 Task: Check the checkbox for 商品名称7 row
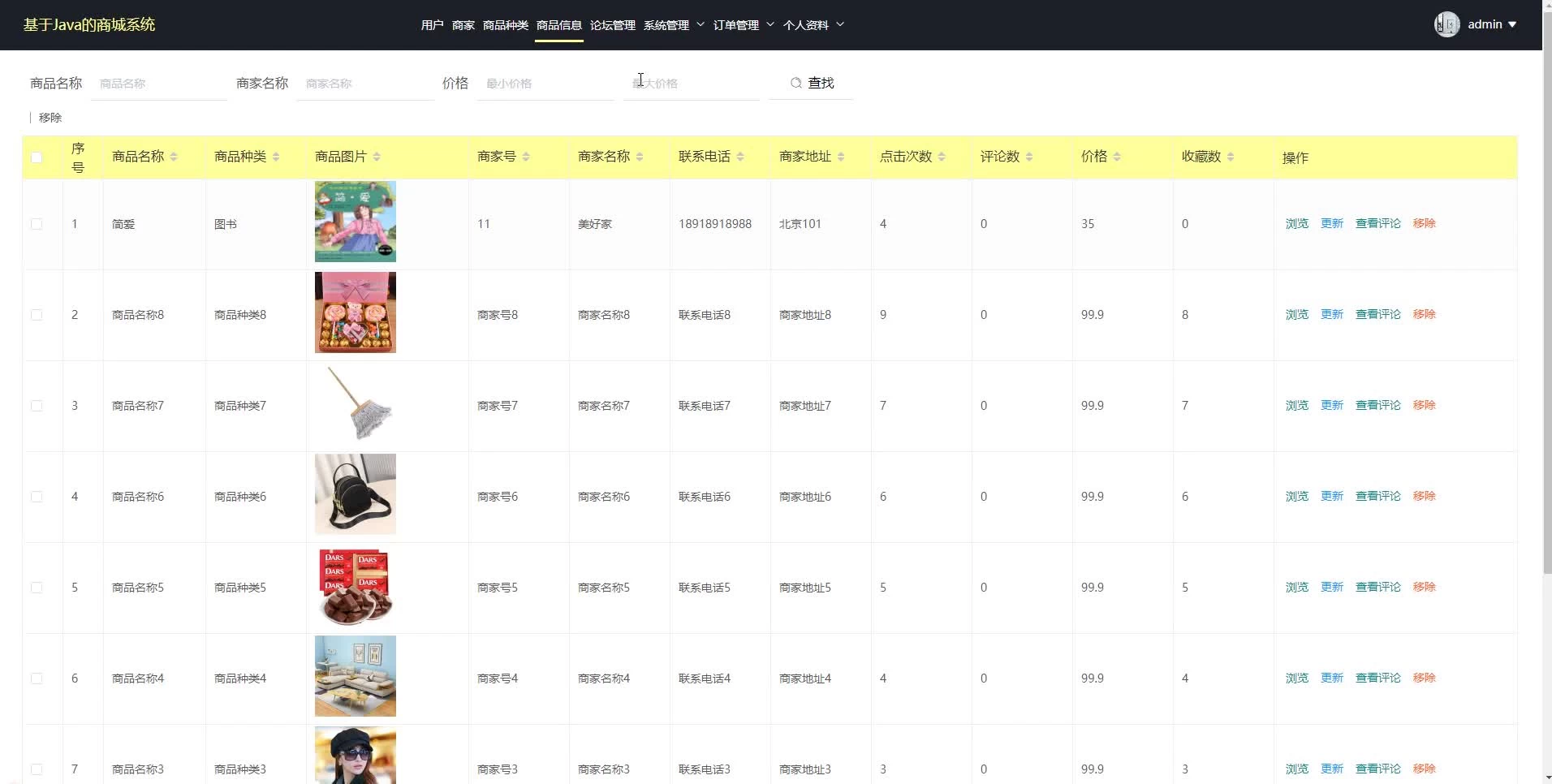[37, 406]
